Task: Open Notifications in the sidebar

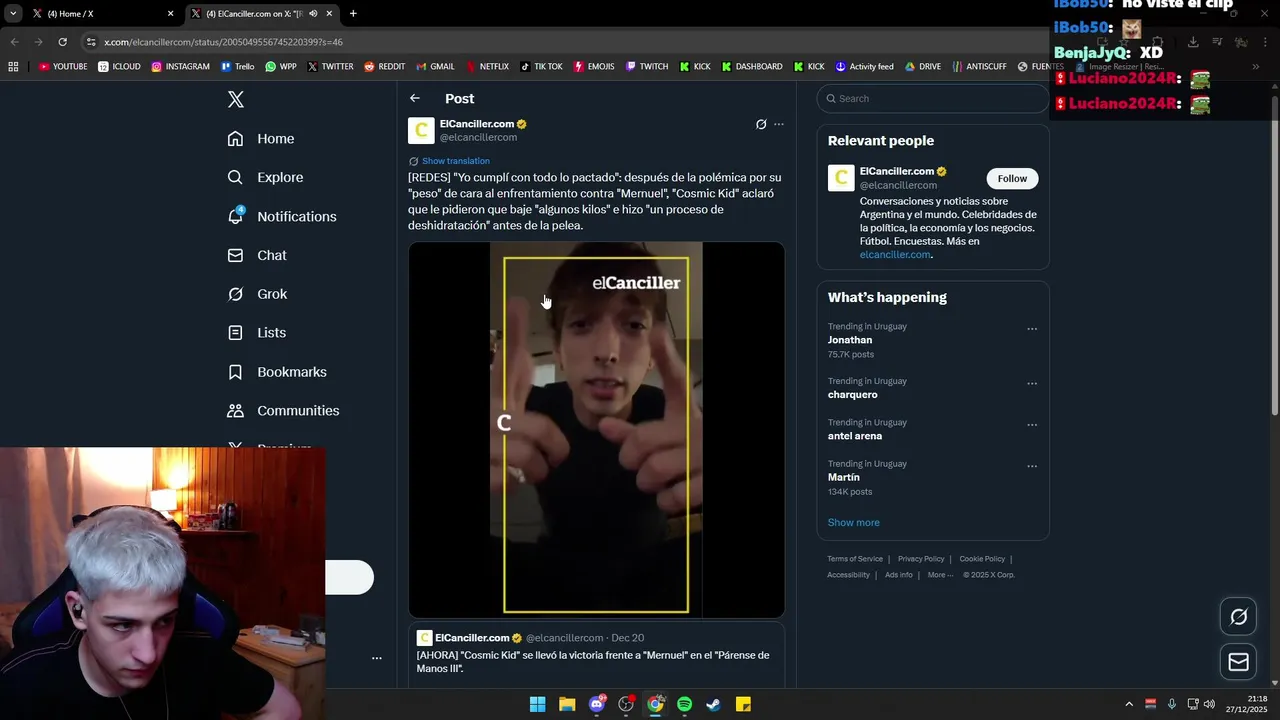Action: (282, 216)
